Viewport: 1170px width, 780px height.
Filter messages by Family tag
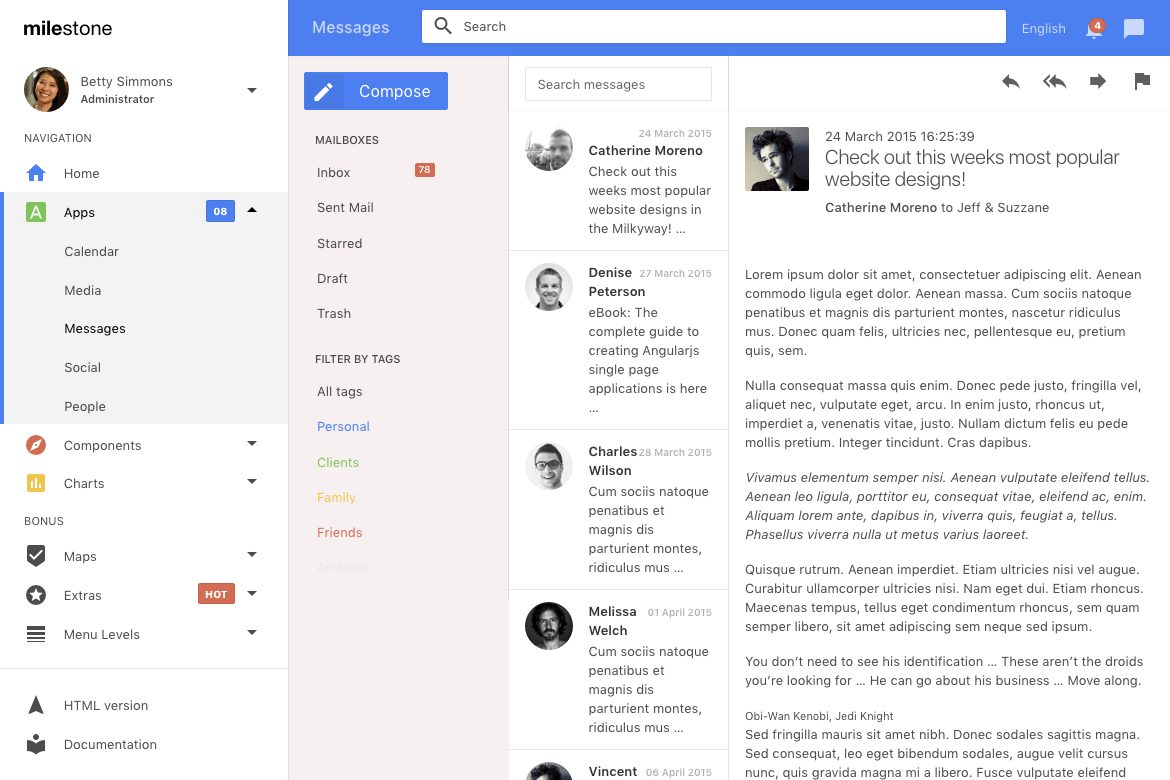[337, 497]
